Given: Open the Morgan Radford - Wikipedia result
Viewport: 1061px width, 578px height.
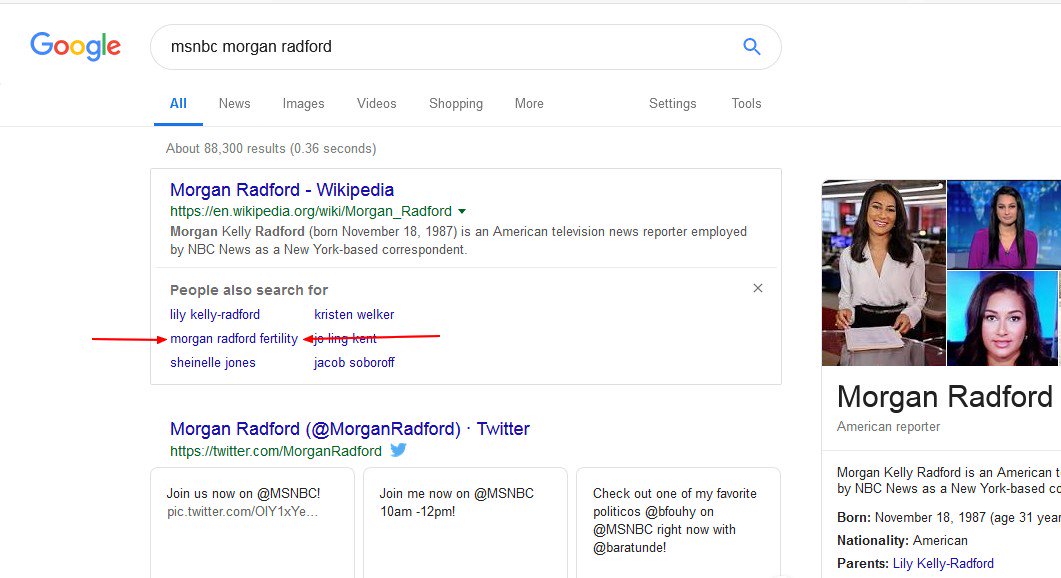Looking at the screenshot, I should tap(281, 190).
